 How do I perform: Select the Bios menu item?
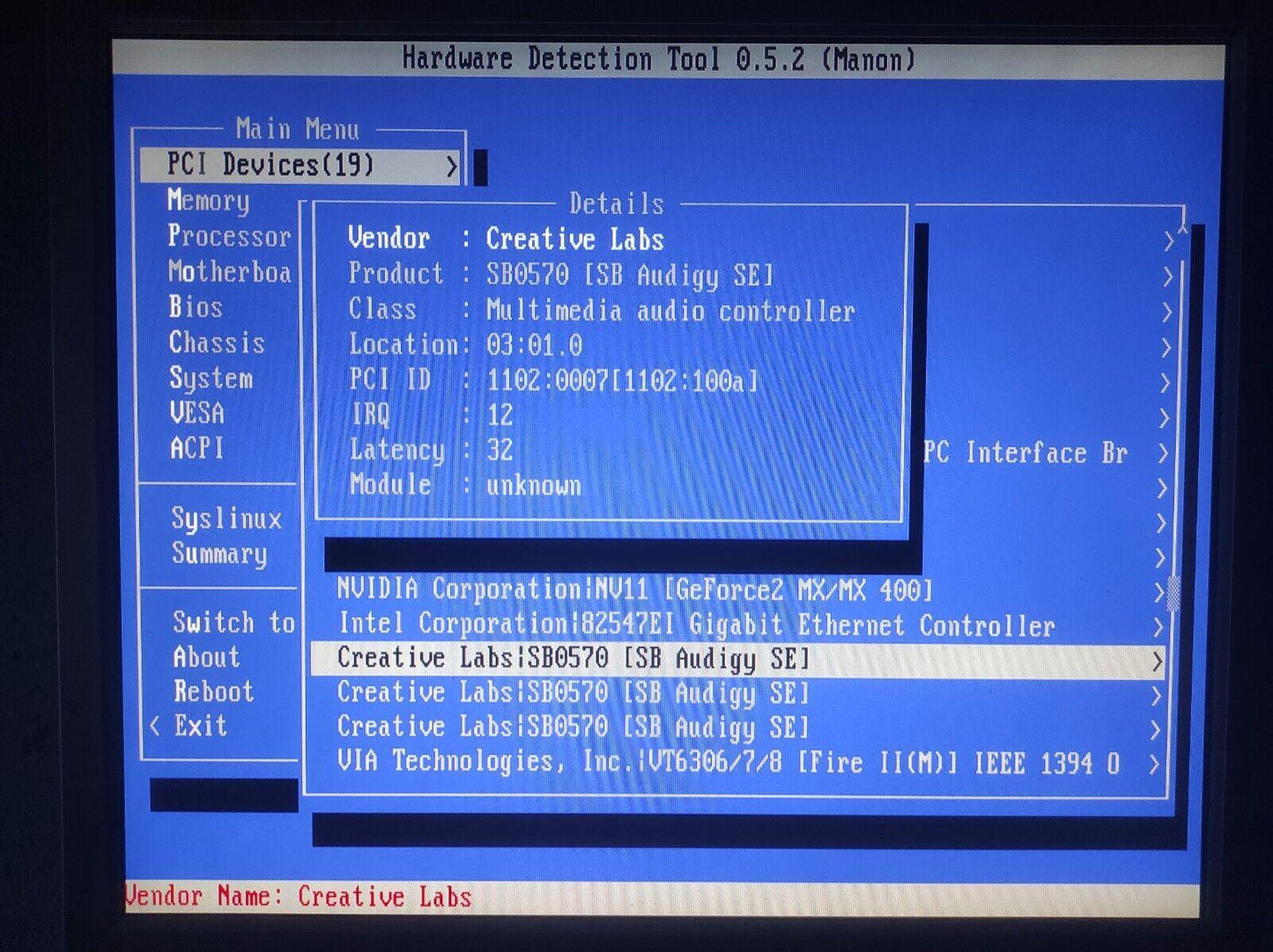click(x=196, y=306)
